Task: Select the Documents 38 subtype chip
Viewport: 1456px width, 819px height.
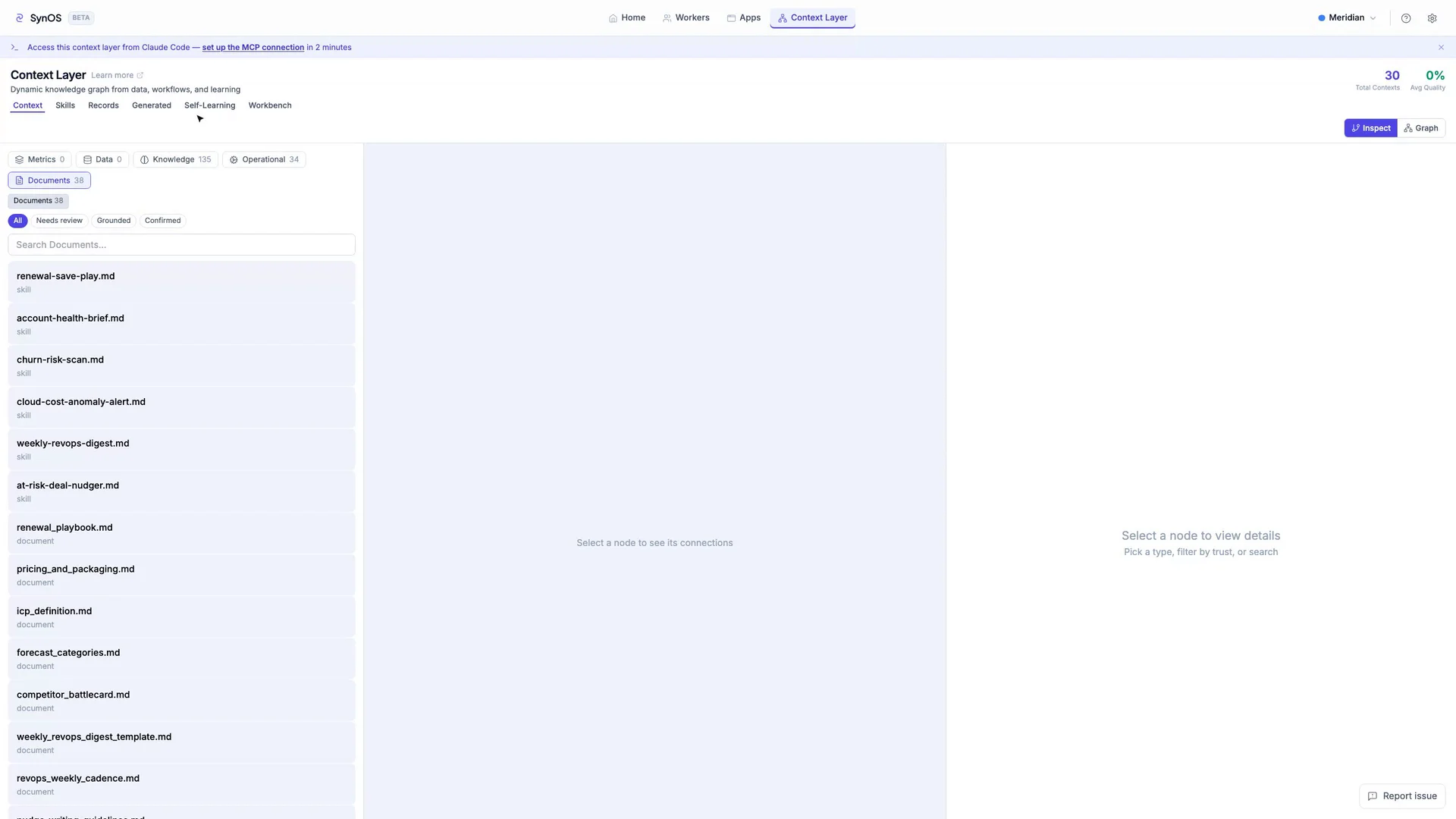Action: pyautogui.click(x=38, y=201)
